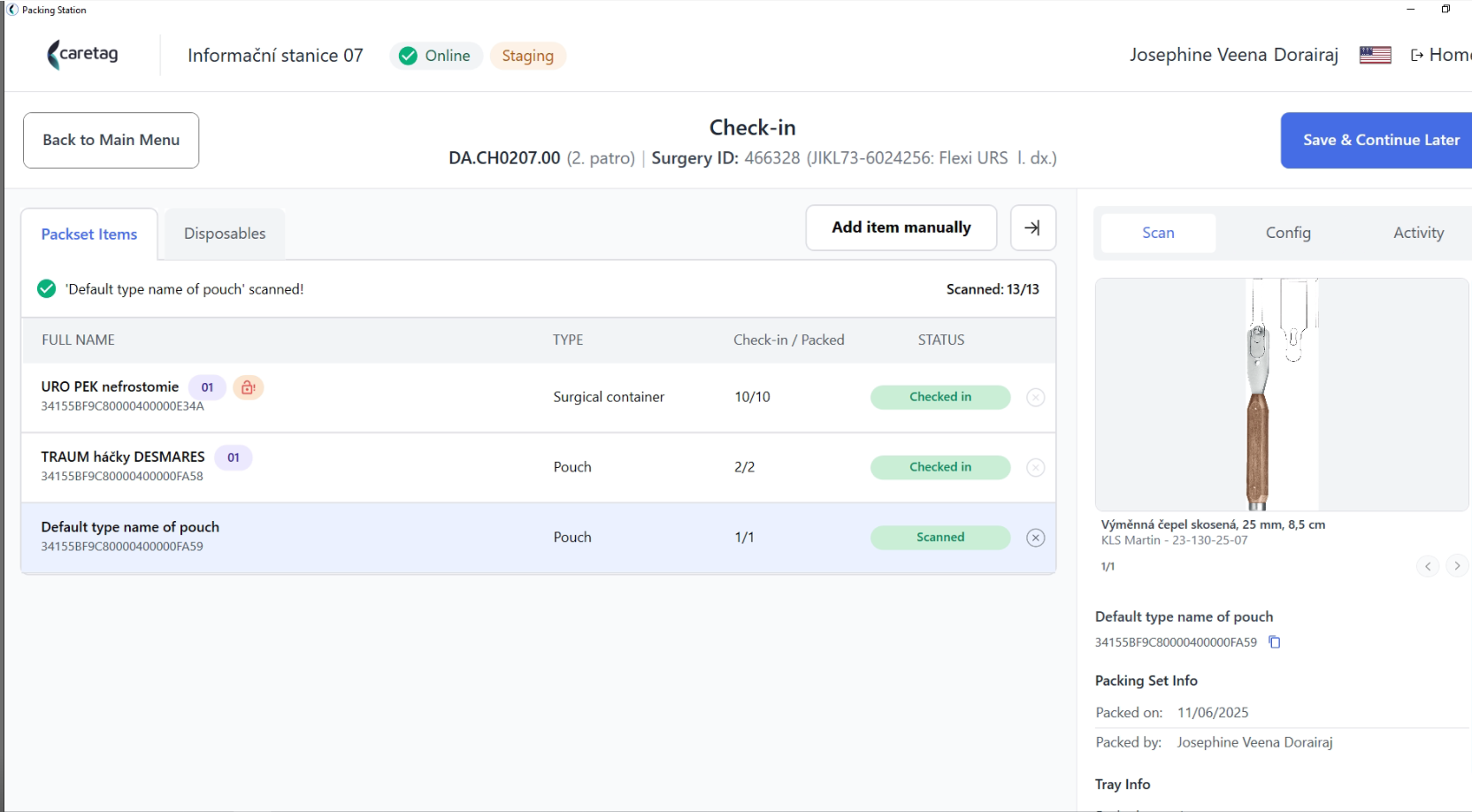Click Back to Main Menu button
Image resolution: width=1472 pixels, height=812 pixels.
[111, 140]
